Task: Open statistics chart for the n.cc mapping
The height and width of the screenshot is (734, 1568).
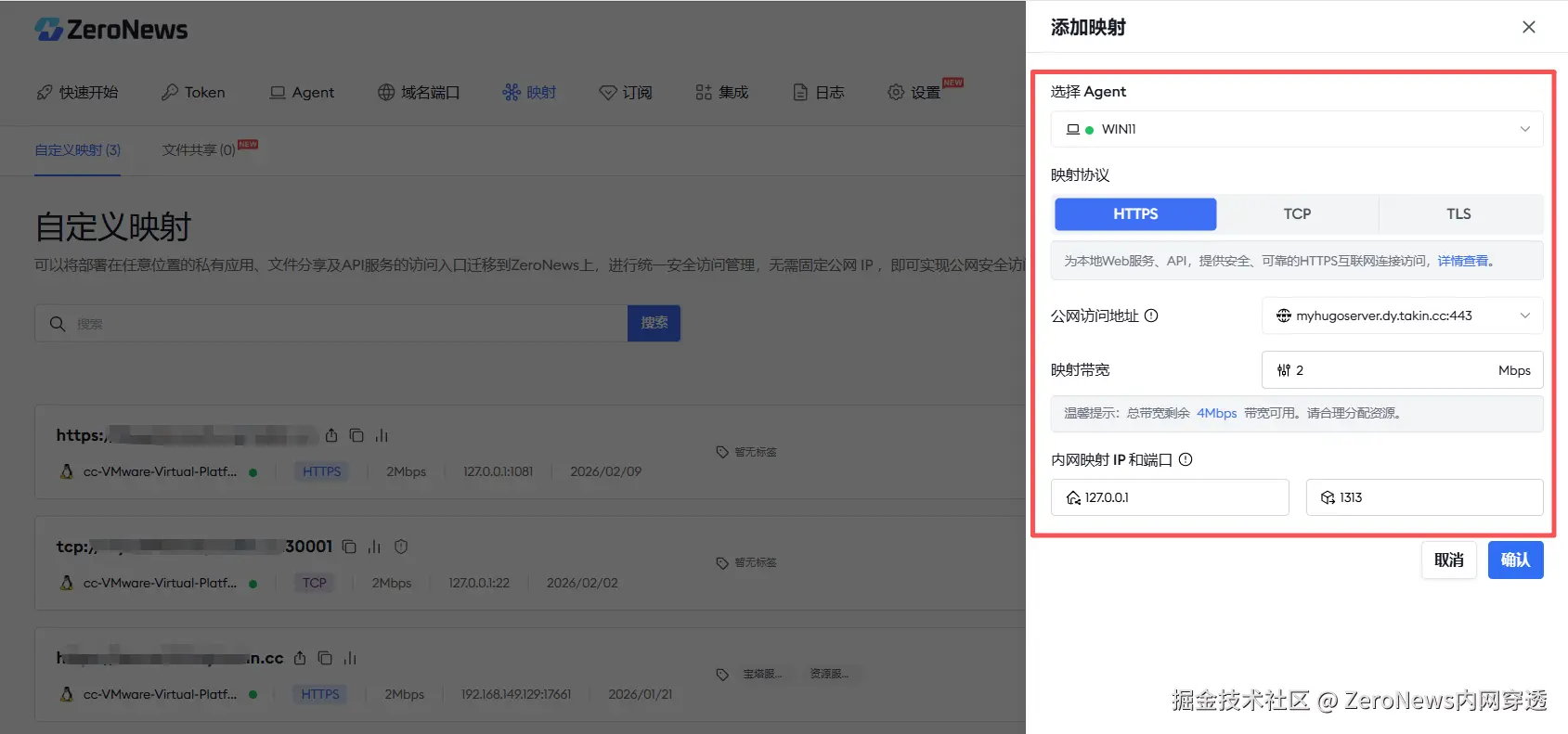Action: click(x=350, y=658)
